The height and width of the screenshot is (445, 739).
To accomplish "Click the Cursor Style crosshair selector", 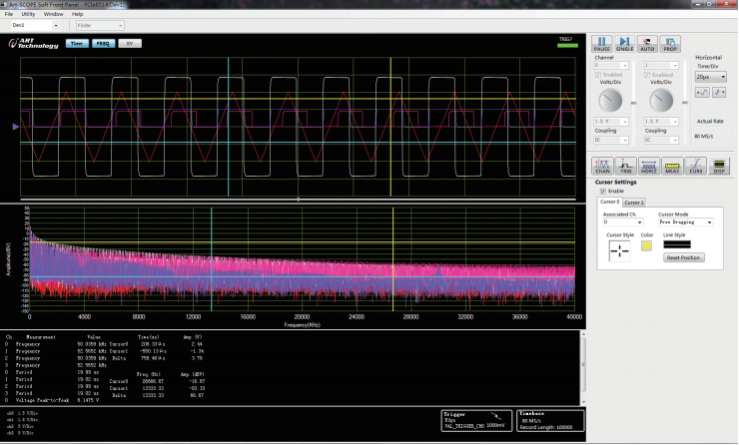I will (619, 251).
